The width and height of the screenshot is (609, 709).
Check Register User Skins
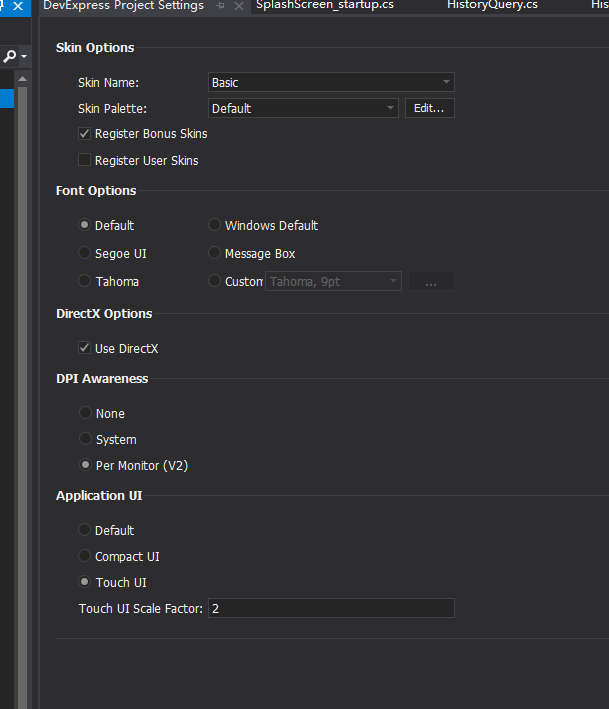click(x=84, y=160)
